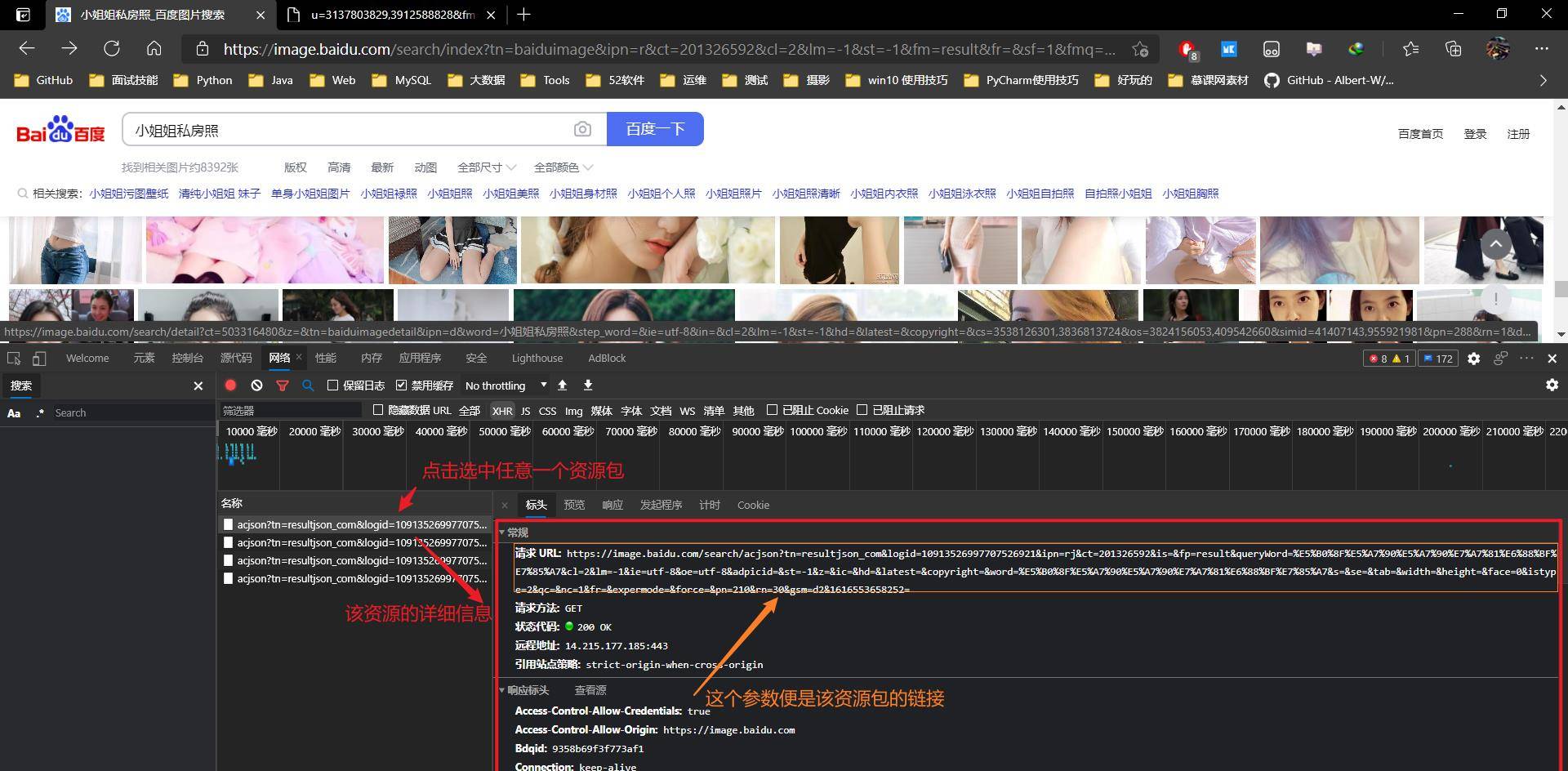Open the 响应 tab in request details

612,506
